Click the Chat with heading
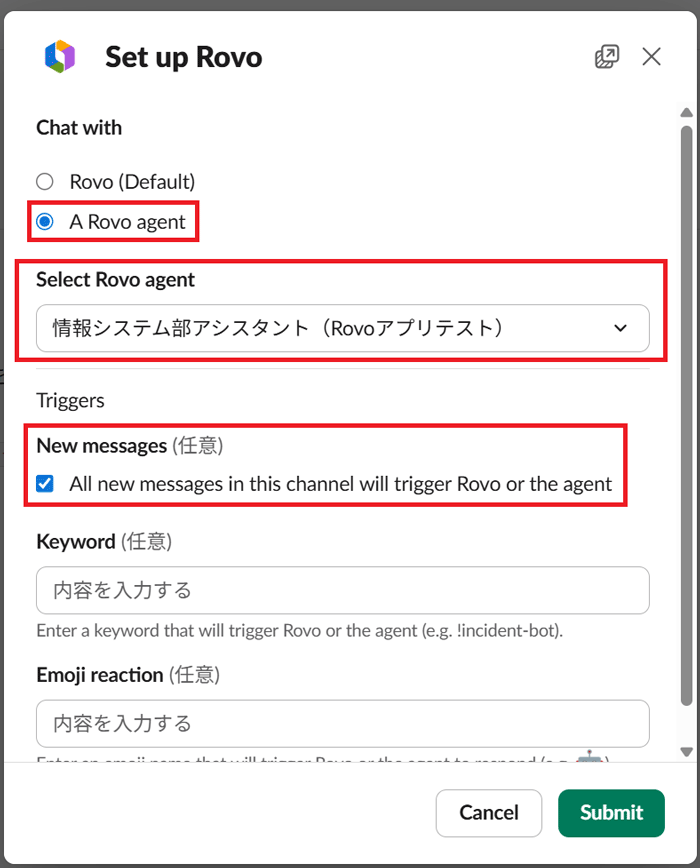This screenshot has width=700, height=868. [x=79, y=128]
